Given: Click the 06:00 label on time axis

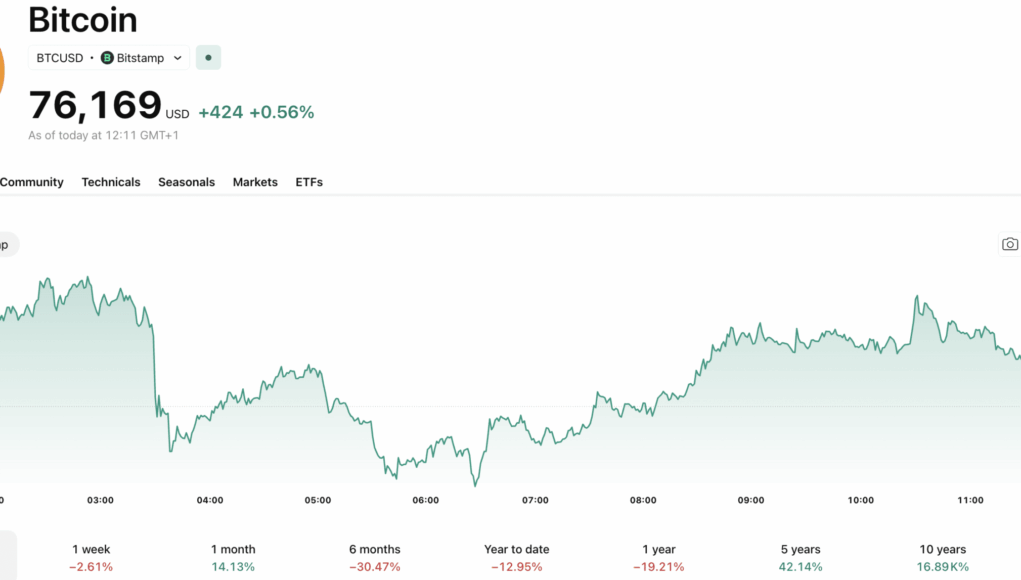Looking at the screenshot, I should (x=426, y=500).
